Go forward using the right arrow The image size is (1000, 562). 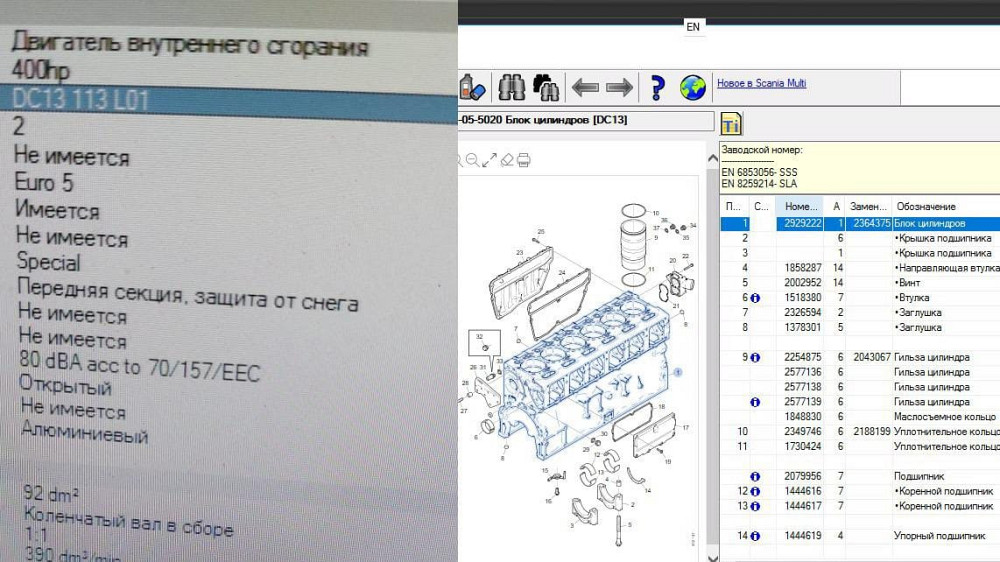(619, 88)
